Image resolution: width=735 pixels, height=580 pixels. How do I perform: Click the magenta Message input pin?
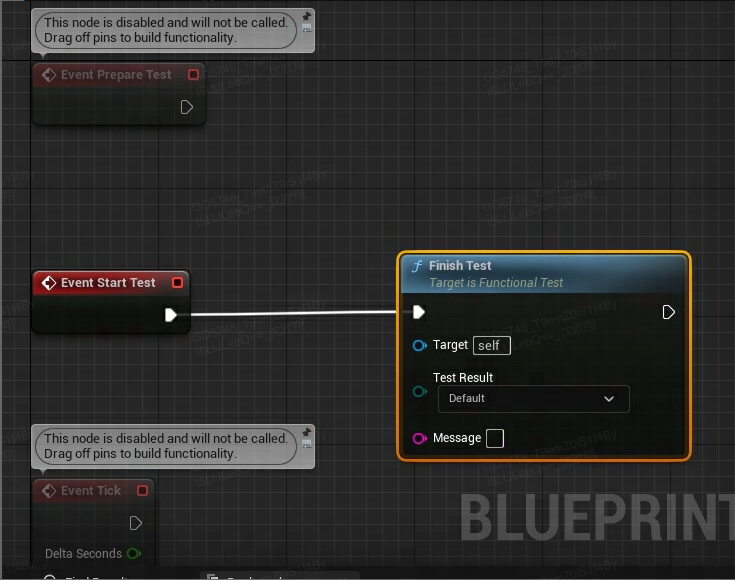coord(420,438)
